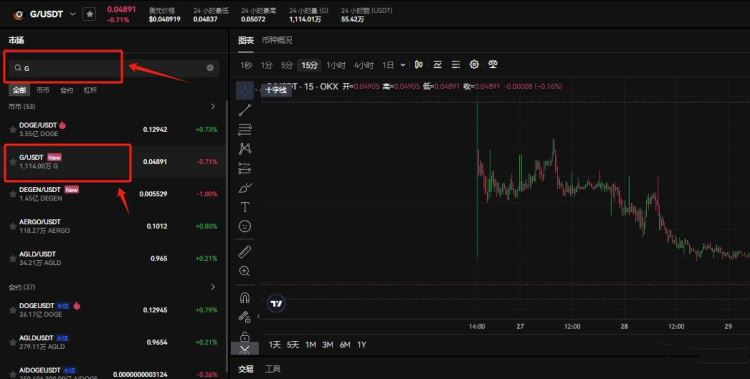Viewport: 750px width, 379px height.
Task: Set chart interval to 1小时
Action: point(336,65)
